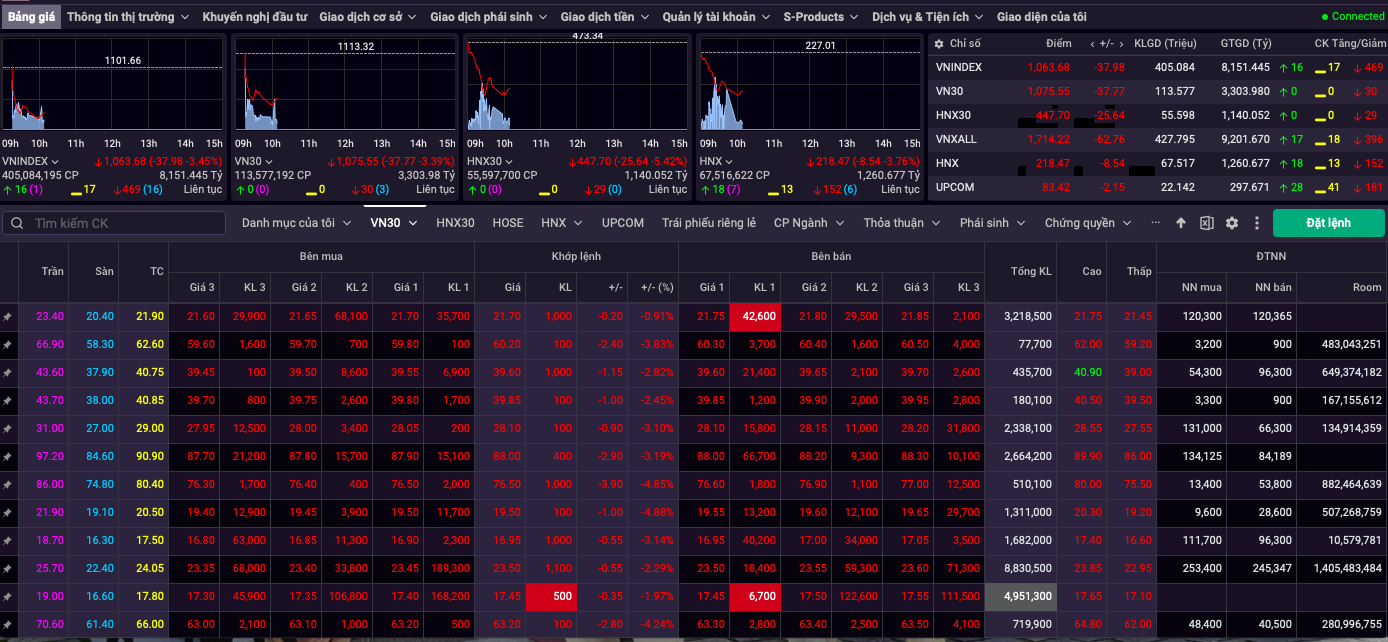Image resolution: width=1388 pixels, height=642 pixels.
Task: Open the Quản lý tài khoản dropdown
Action: click(716, 17)
